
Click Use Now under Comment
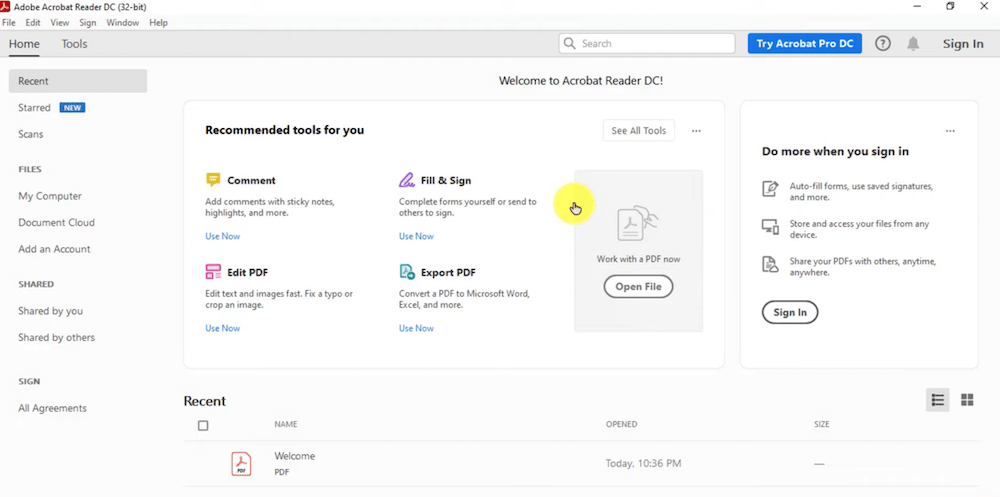point(223,236)
